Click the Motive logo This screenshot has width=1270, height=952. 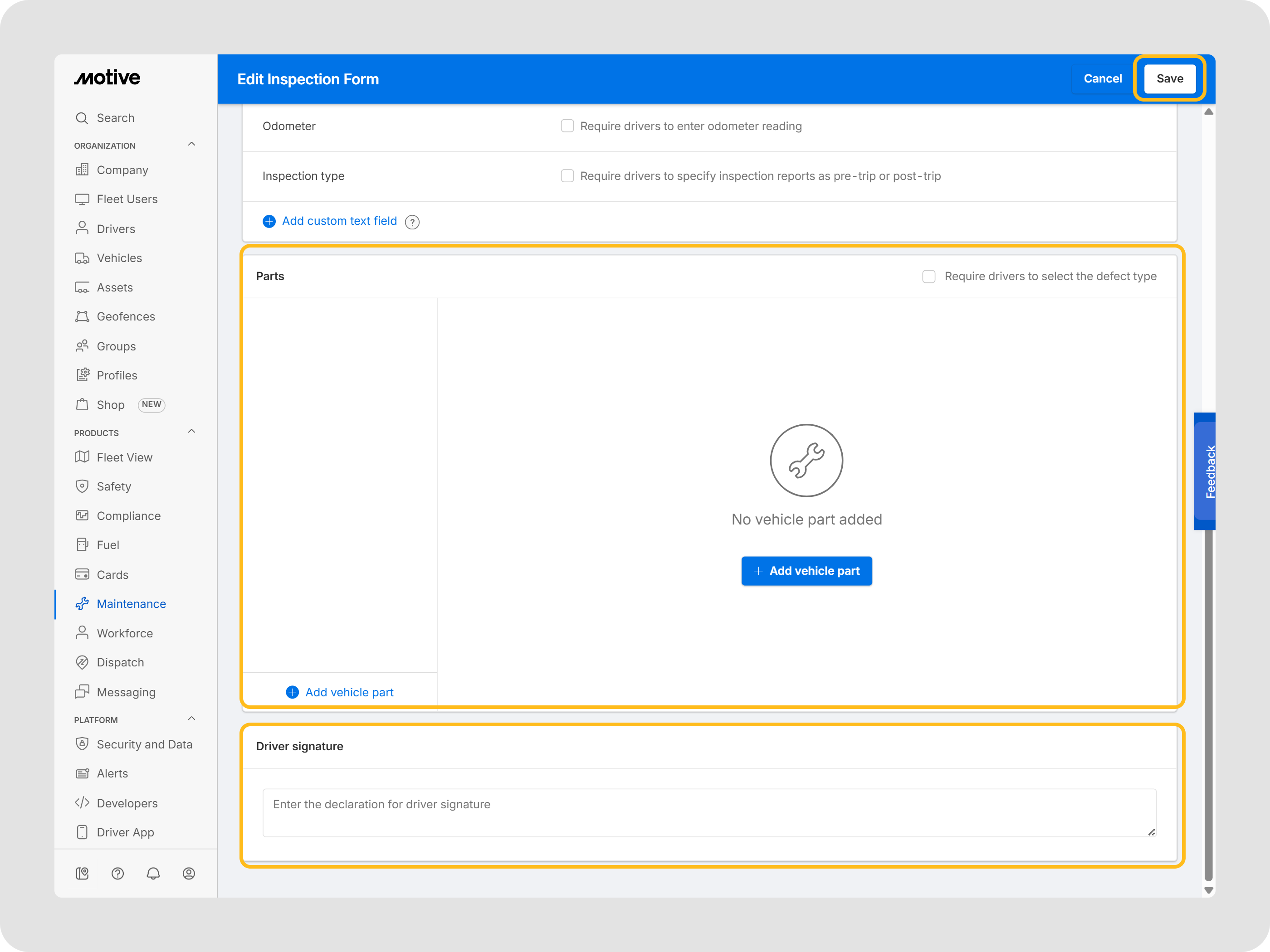pyautogui.click(x=107, y=78)
